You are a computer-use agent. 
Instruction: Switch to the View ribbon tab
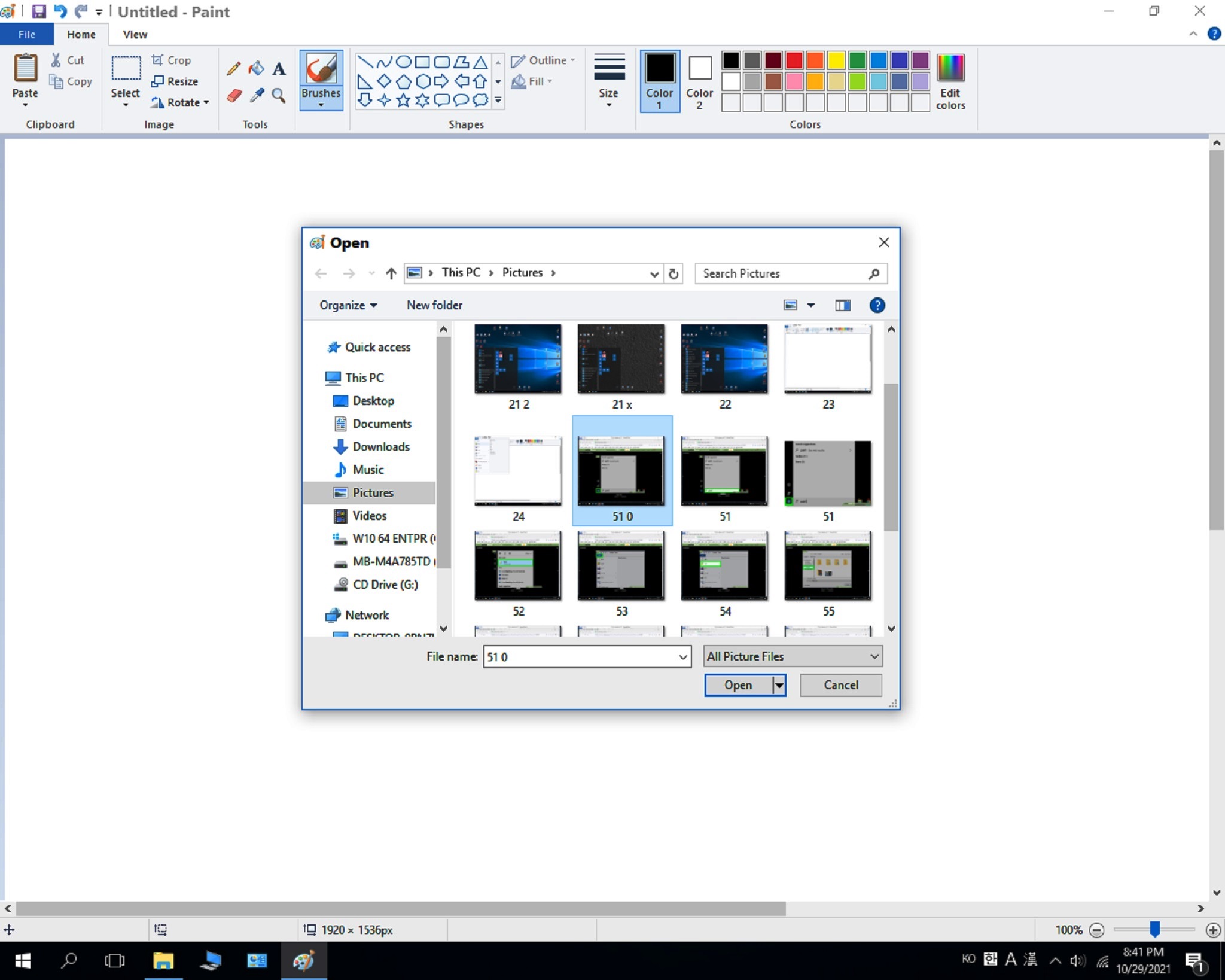click(x=135, y=34)
